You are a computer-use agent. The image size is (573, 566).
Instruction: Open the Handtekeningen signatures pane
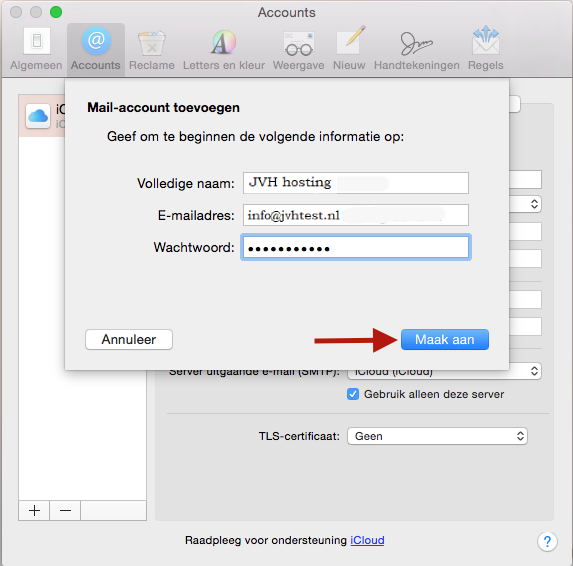click(417, 49)
